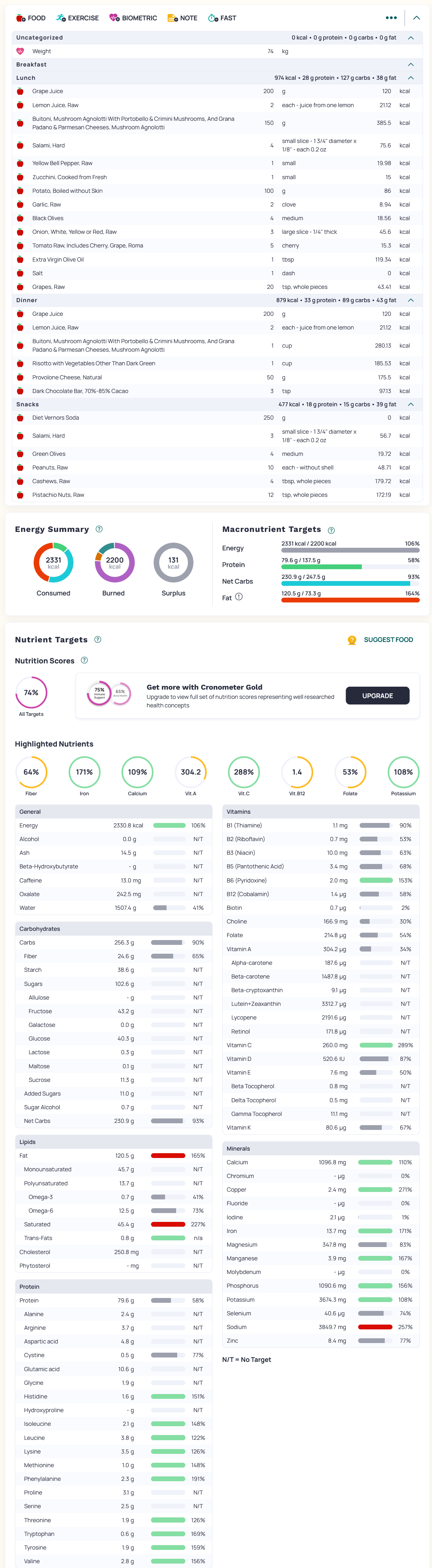432x1568 pixels.
Task: Collapse the Uncategorized section
Action: click(x=411, y=38)
